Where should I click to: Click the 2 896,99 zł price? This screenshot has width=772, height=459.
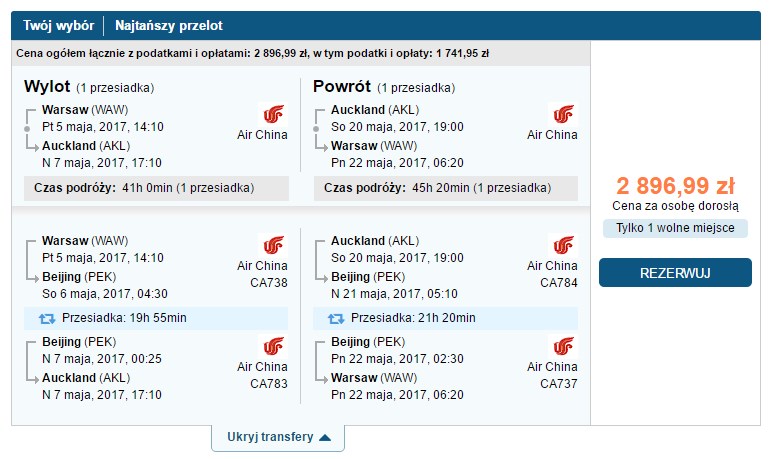(x=675, y=186)
